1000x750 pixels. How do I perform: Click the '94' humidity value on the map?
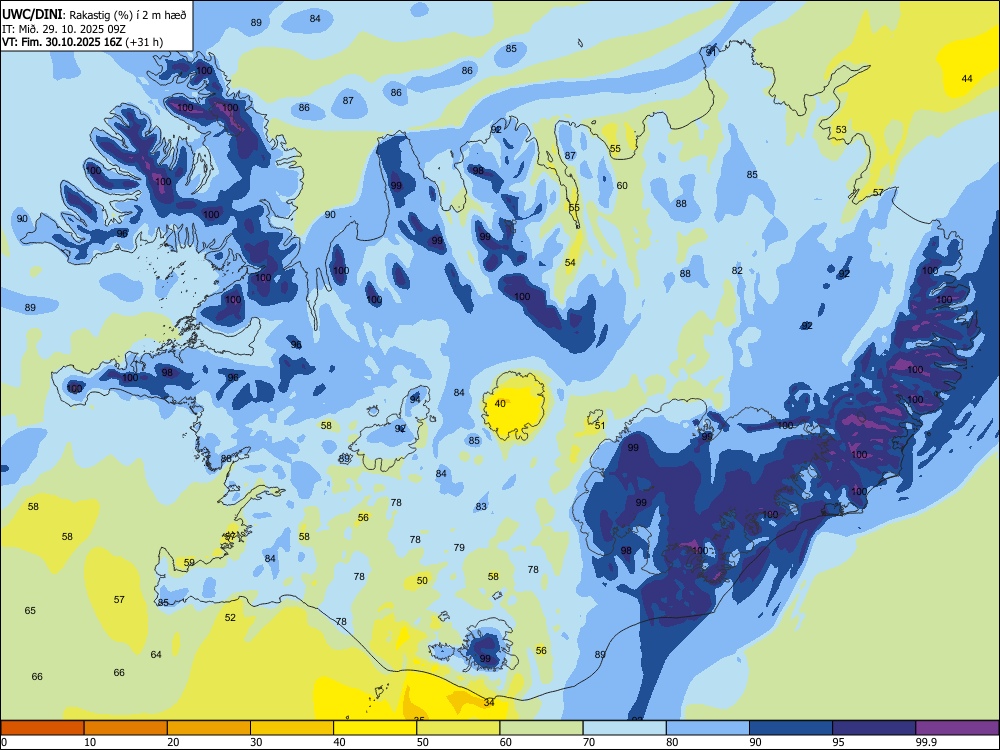[415, 399]
